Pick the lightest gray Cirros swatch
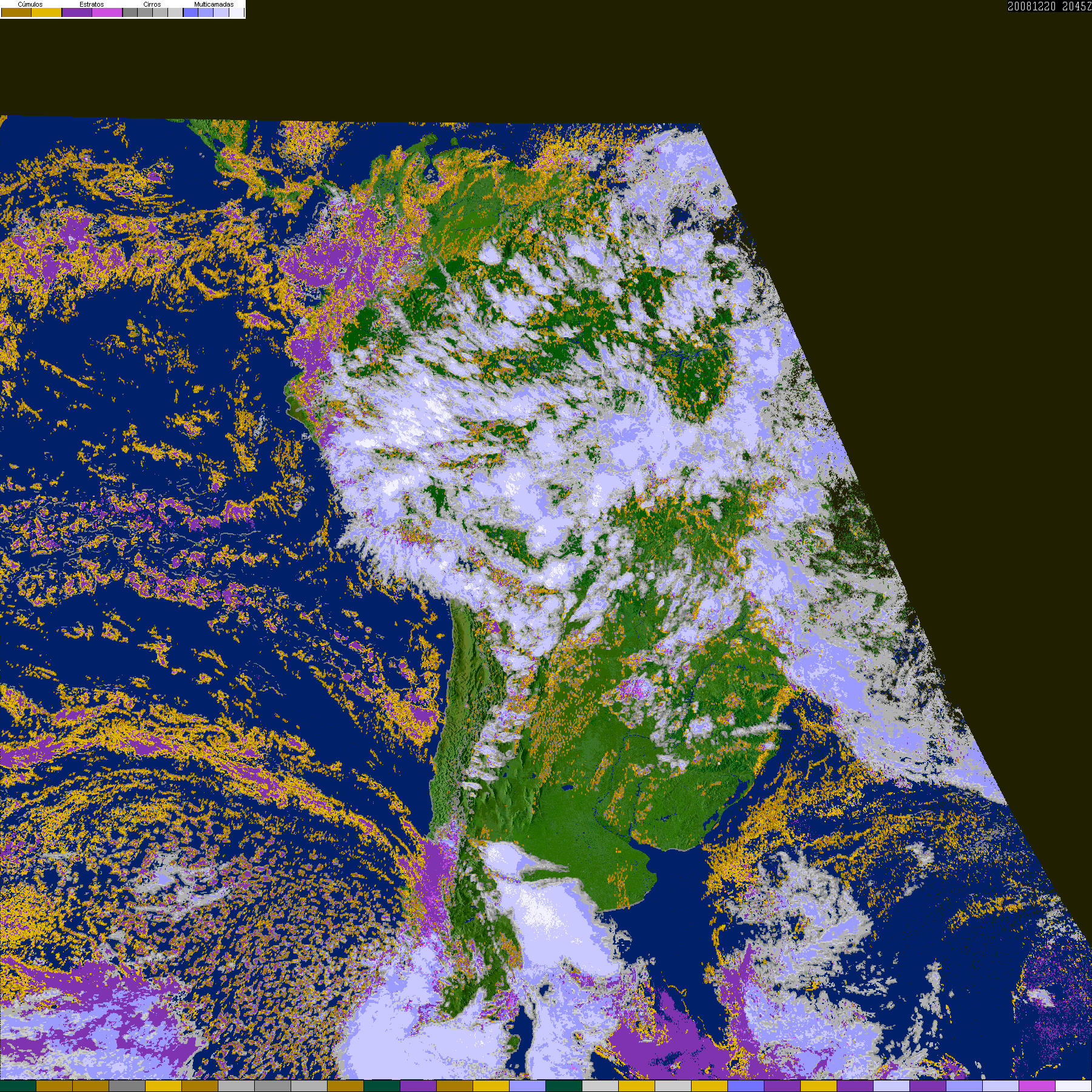 pos(175,12)
